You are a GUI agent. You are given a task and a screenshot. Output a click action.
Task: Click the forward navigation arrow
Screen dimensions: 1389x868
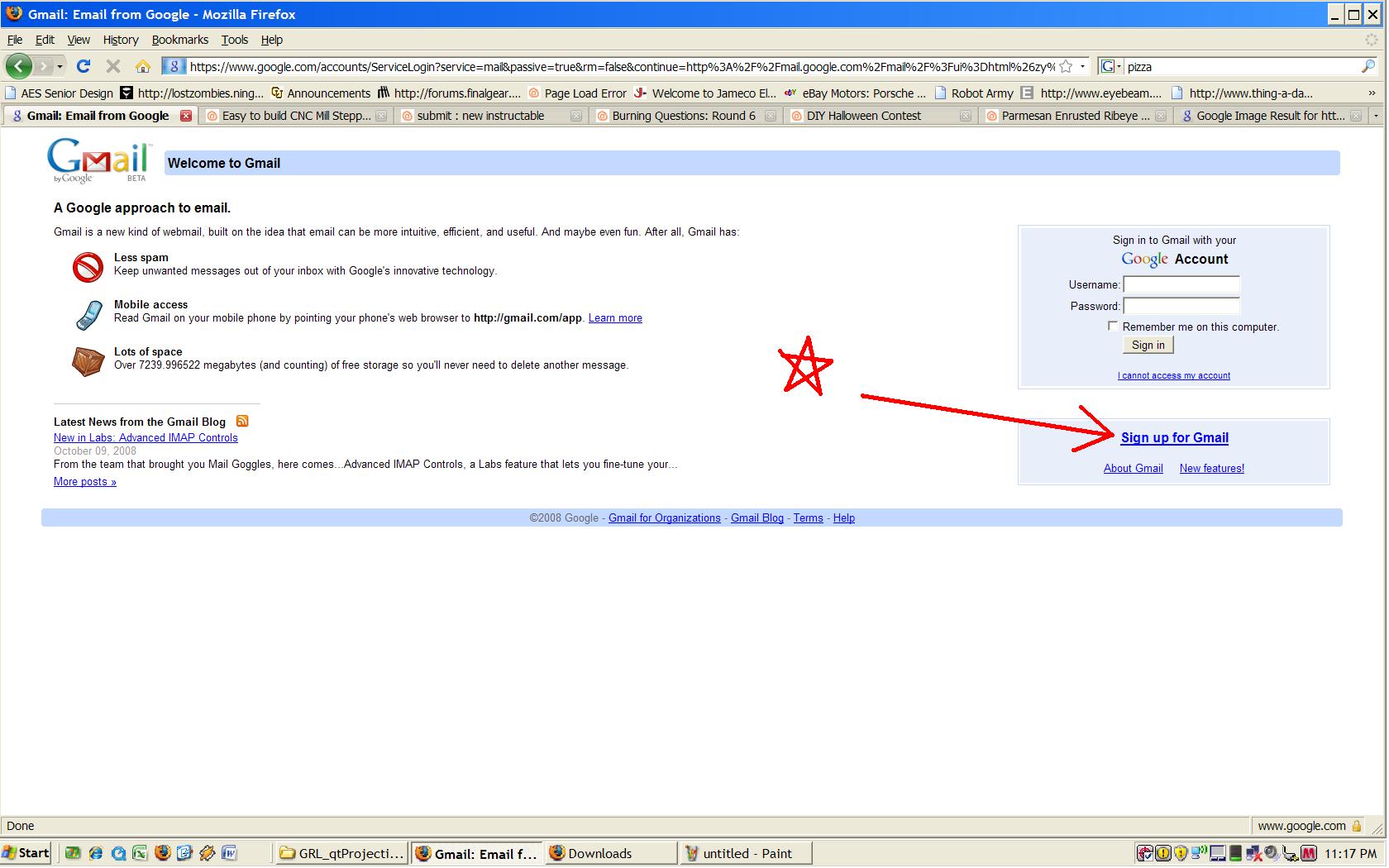(43, 66)
